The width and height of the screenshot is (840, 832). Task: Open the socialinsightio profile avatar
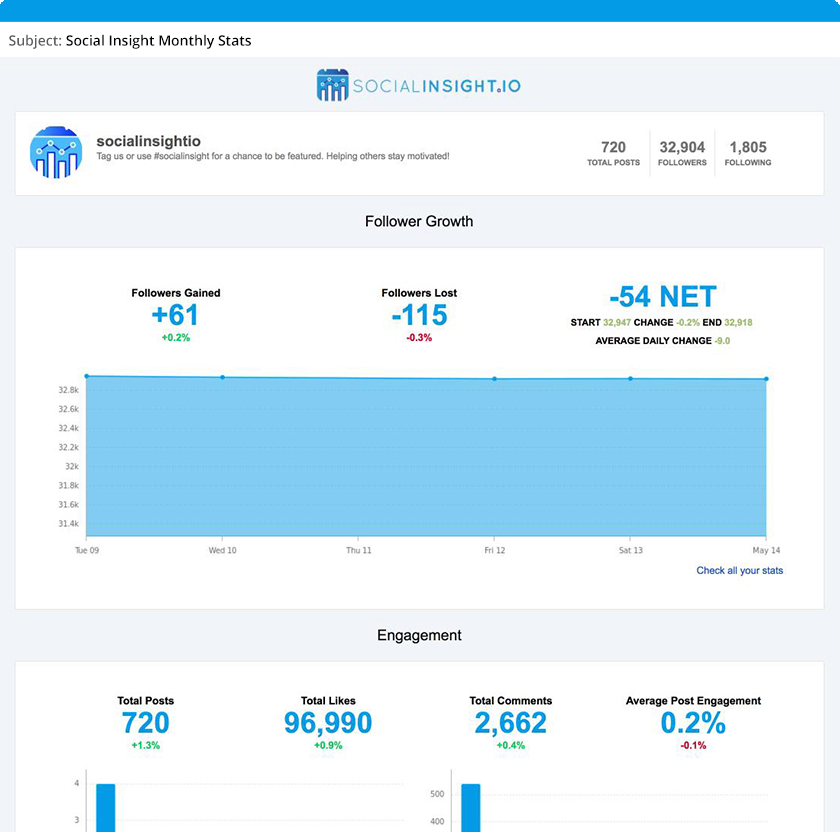point(55,152)
